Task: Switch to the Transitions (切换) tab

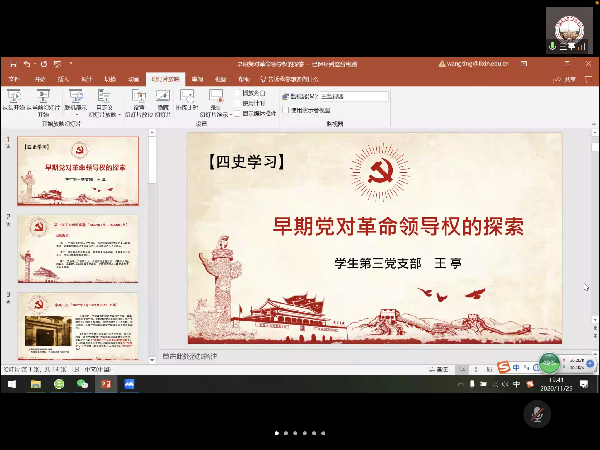Action: (x=110, y=79)
